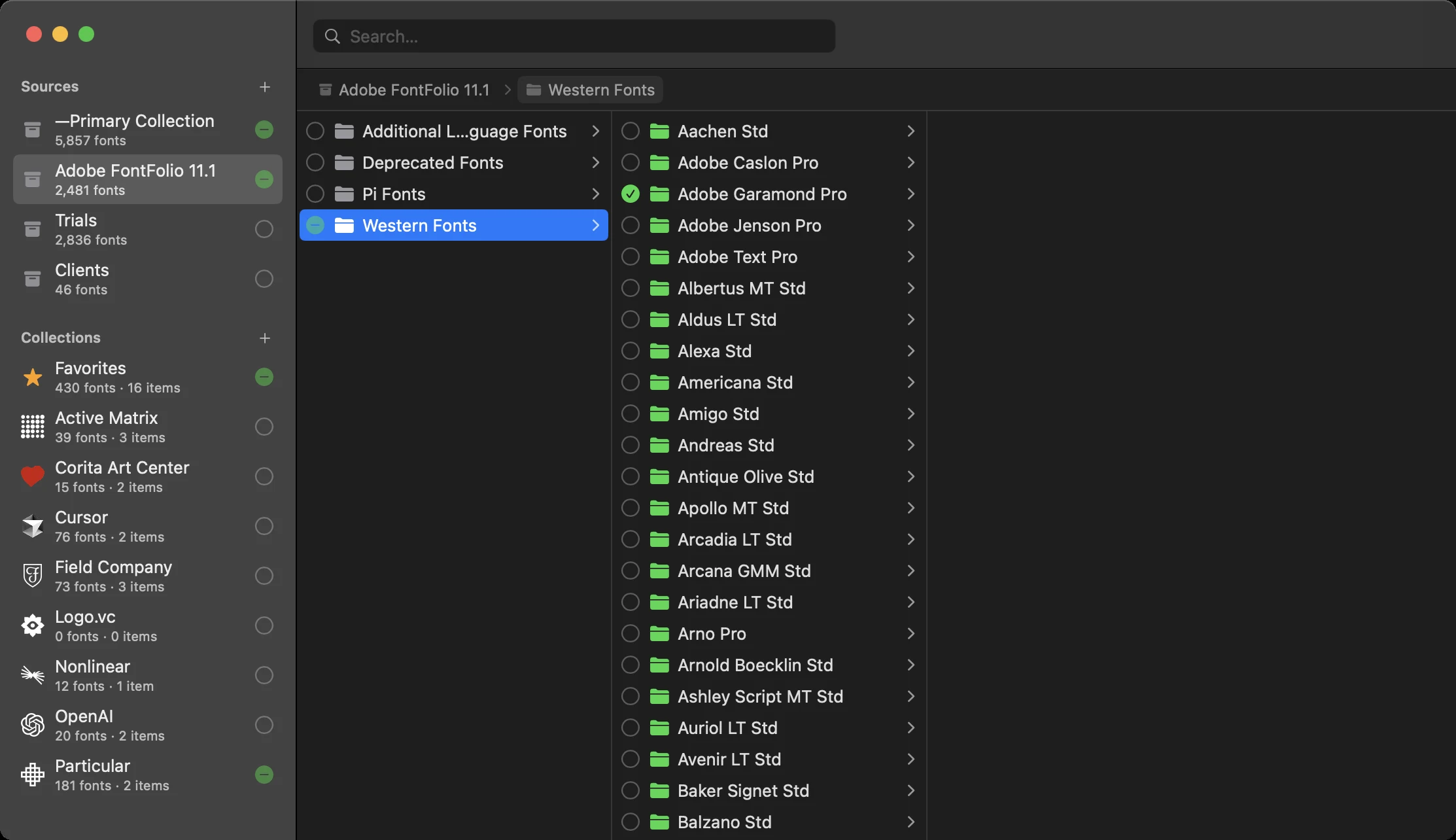
Task: Click the Clients source archive icon
Action: (x=32, y=279)
